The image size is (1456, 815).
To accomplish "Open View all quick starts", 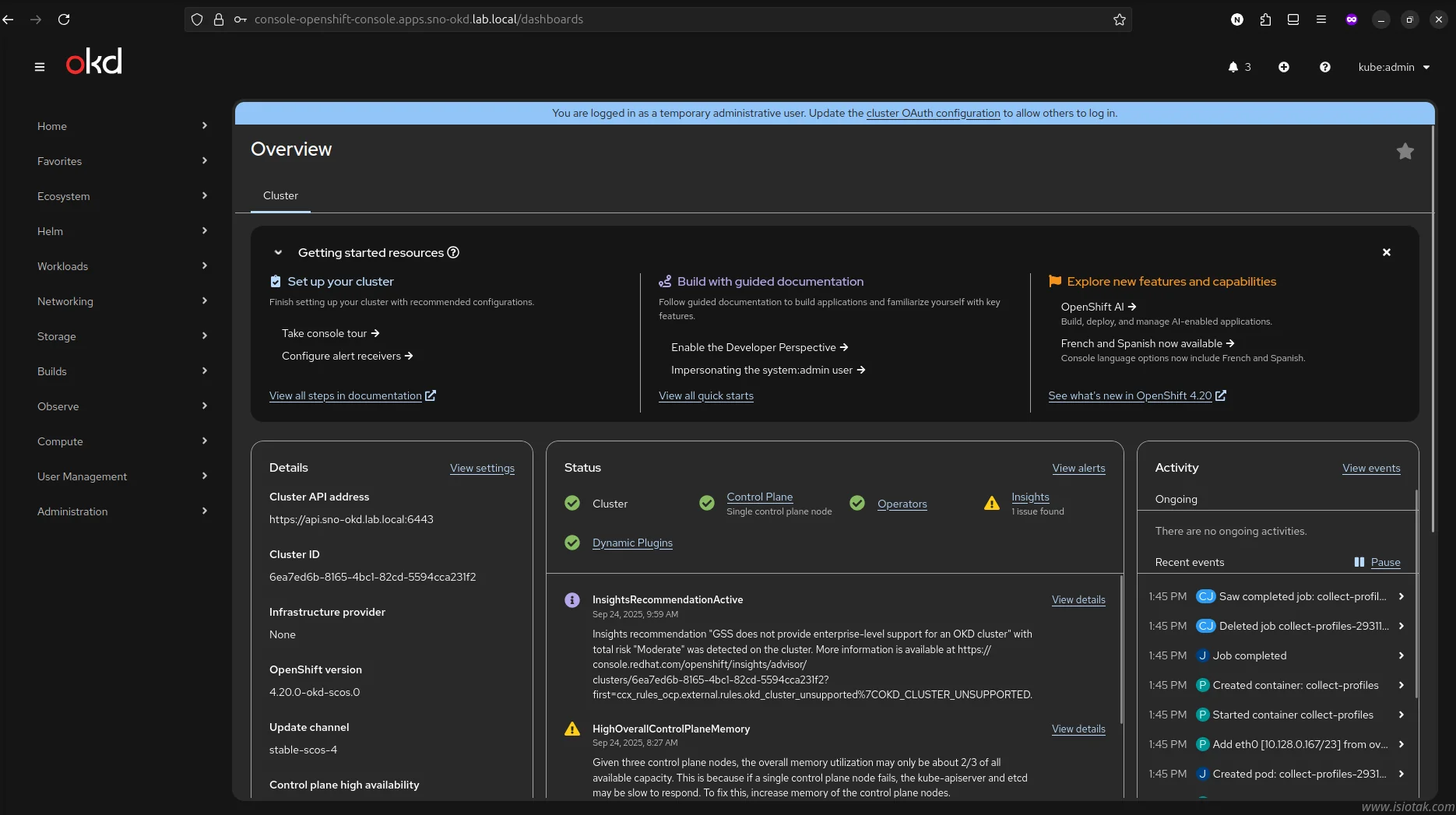I will pos(706,395).
